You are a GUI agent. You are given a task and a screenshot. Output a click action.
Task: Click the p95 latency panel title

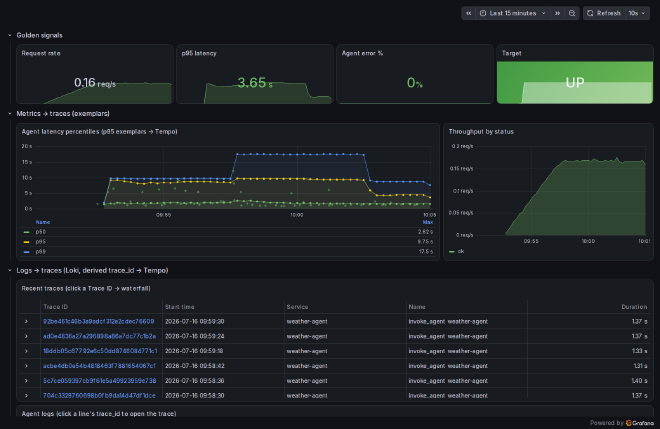pos(199,53)
